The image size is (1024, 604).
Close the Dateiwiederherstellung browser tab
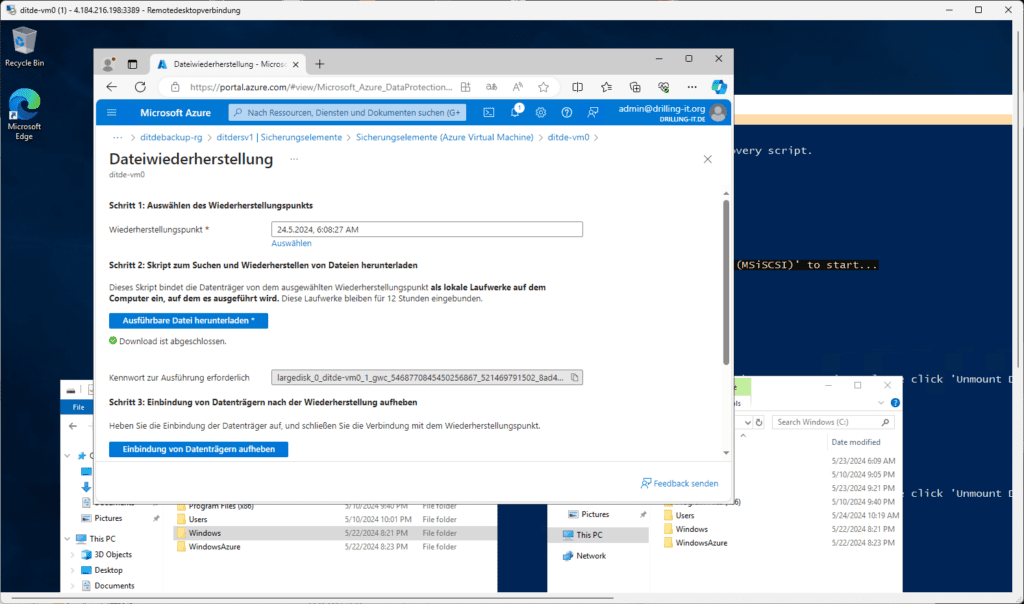coord(296,64)
